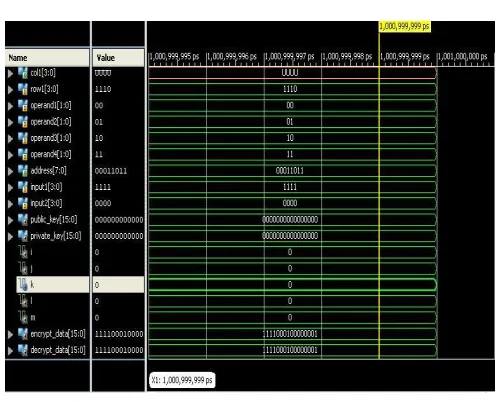Click the row1[3:0] bus signal icon
The width and height of the screenshot is (498, 402).
23,89
